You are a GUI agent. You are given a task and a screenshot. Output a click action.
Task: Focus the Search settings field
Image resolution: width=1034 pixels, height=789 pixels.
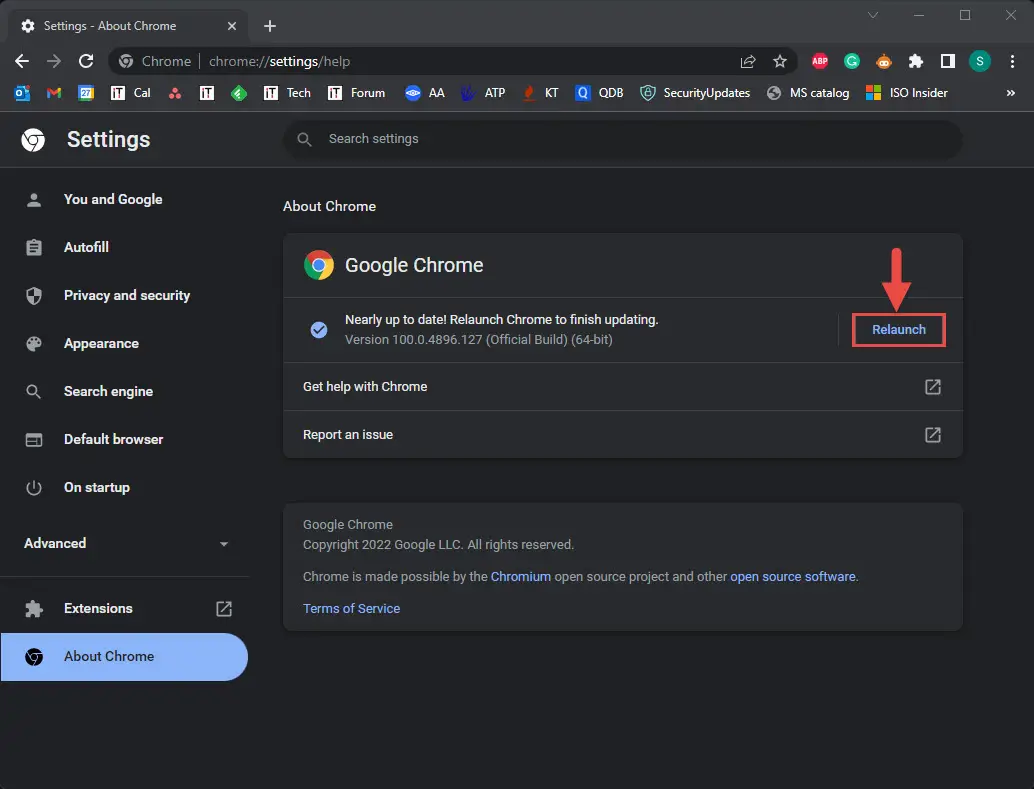[623, 139]
